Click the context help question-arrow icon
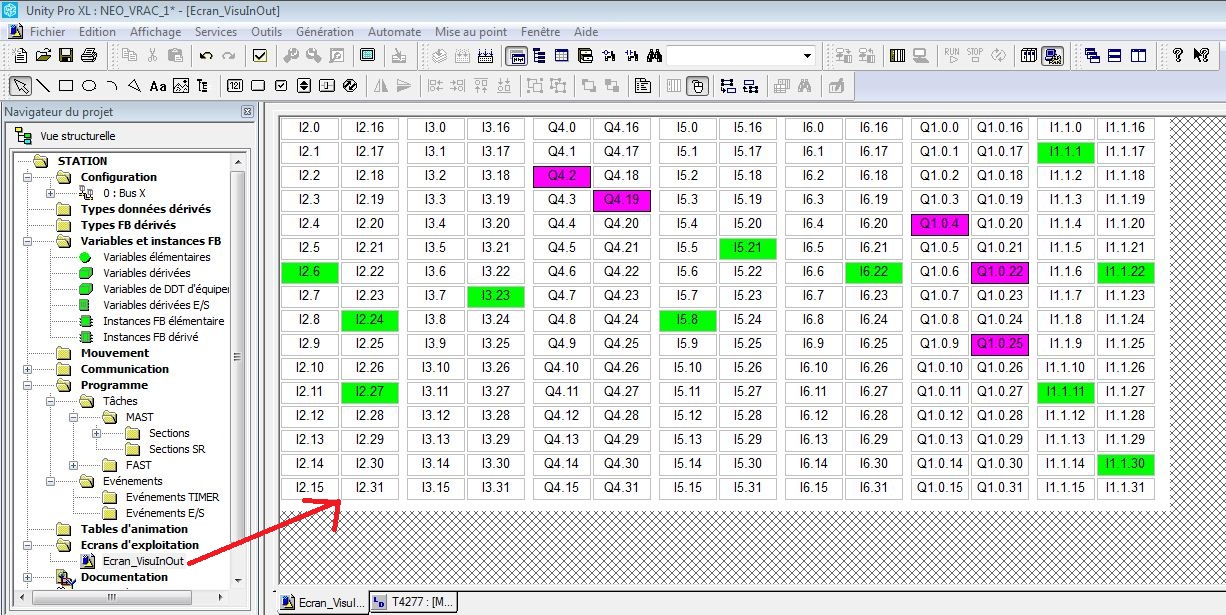1226x615 pixels. (1201, 56)
